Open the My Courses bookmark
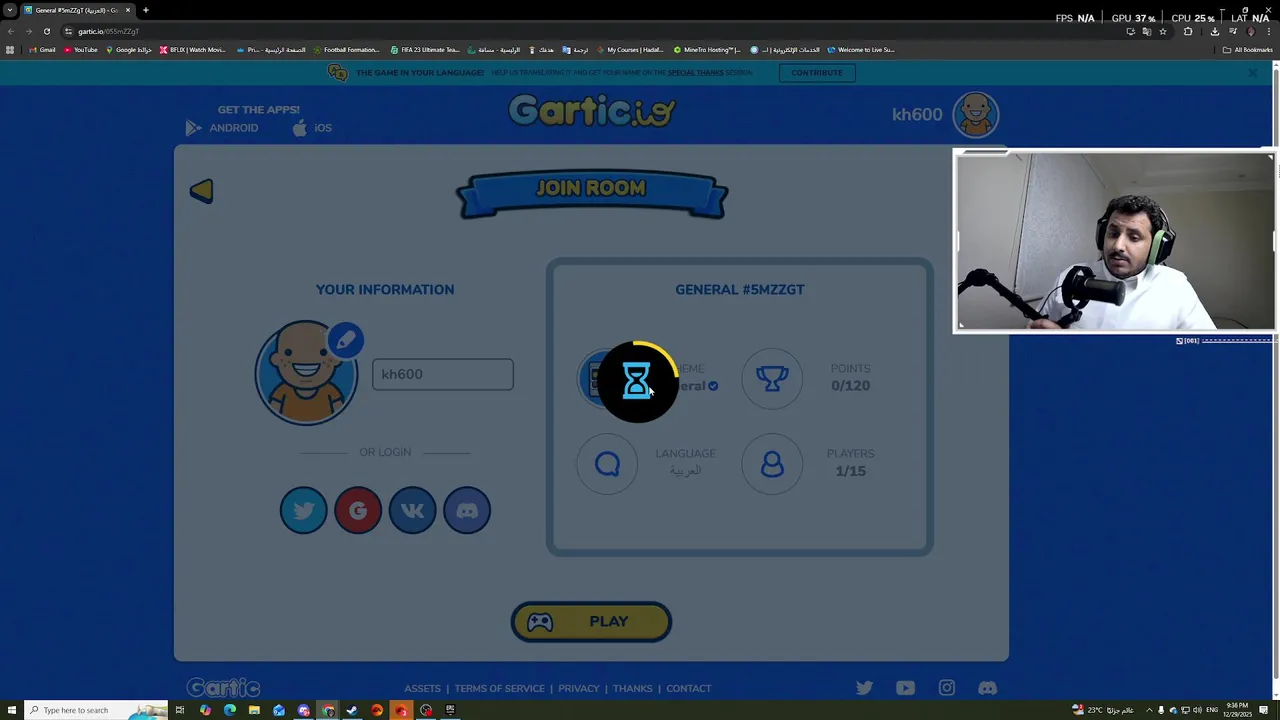The image size is (1280, 720). click(x=629, y=50)
